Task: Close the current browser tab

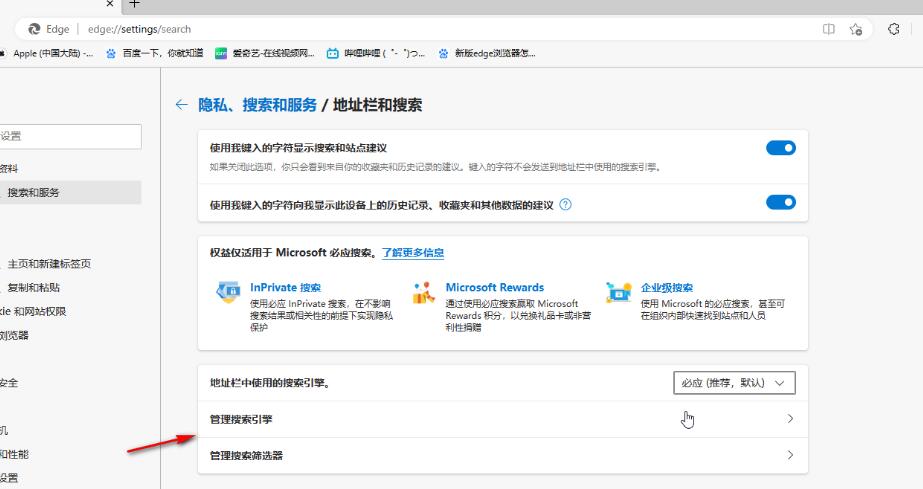Action: 109,4
